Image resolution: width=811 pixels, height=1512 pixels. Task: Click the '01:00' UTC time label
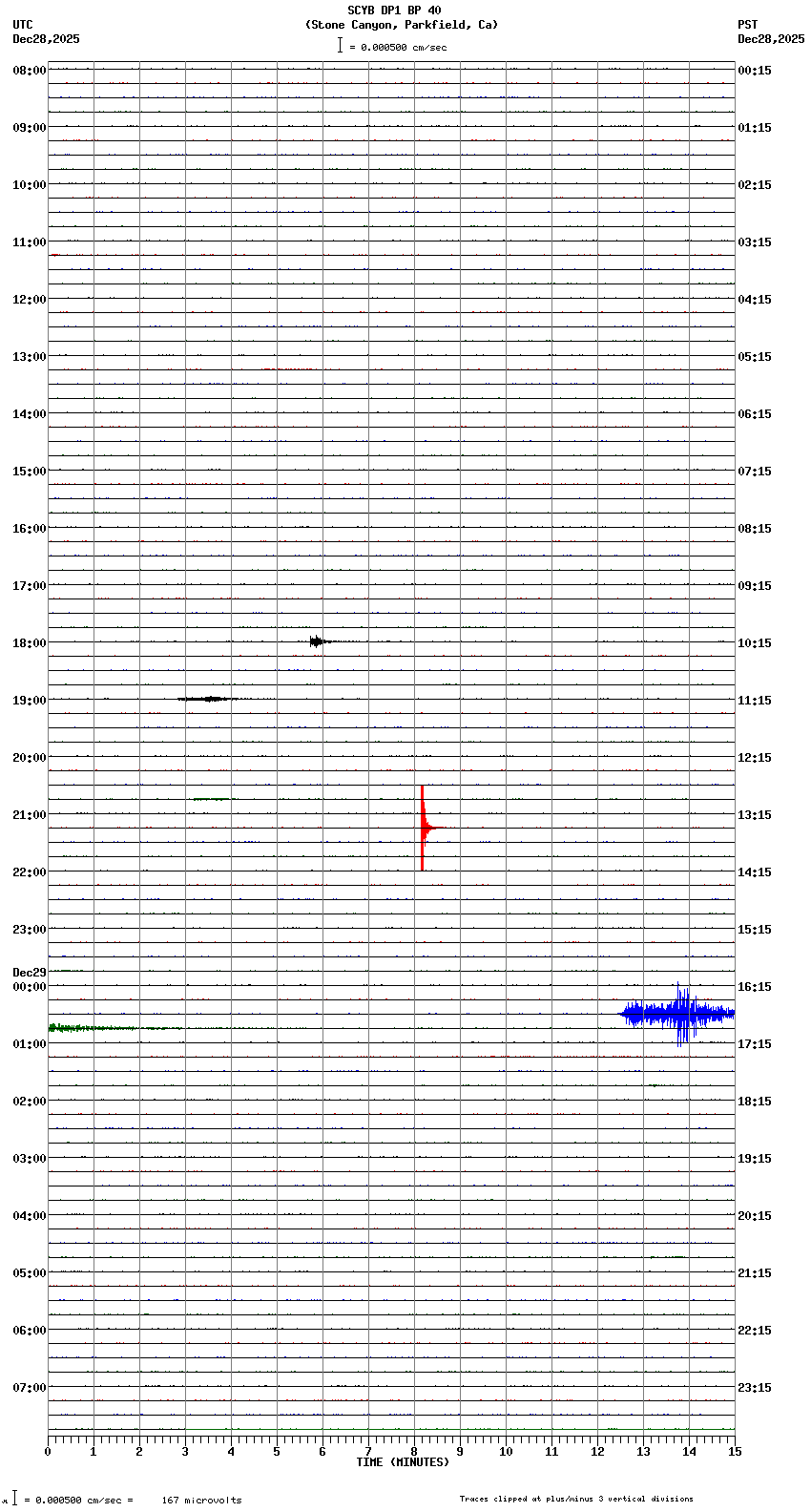click(x=30, y=1044)
